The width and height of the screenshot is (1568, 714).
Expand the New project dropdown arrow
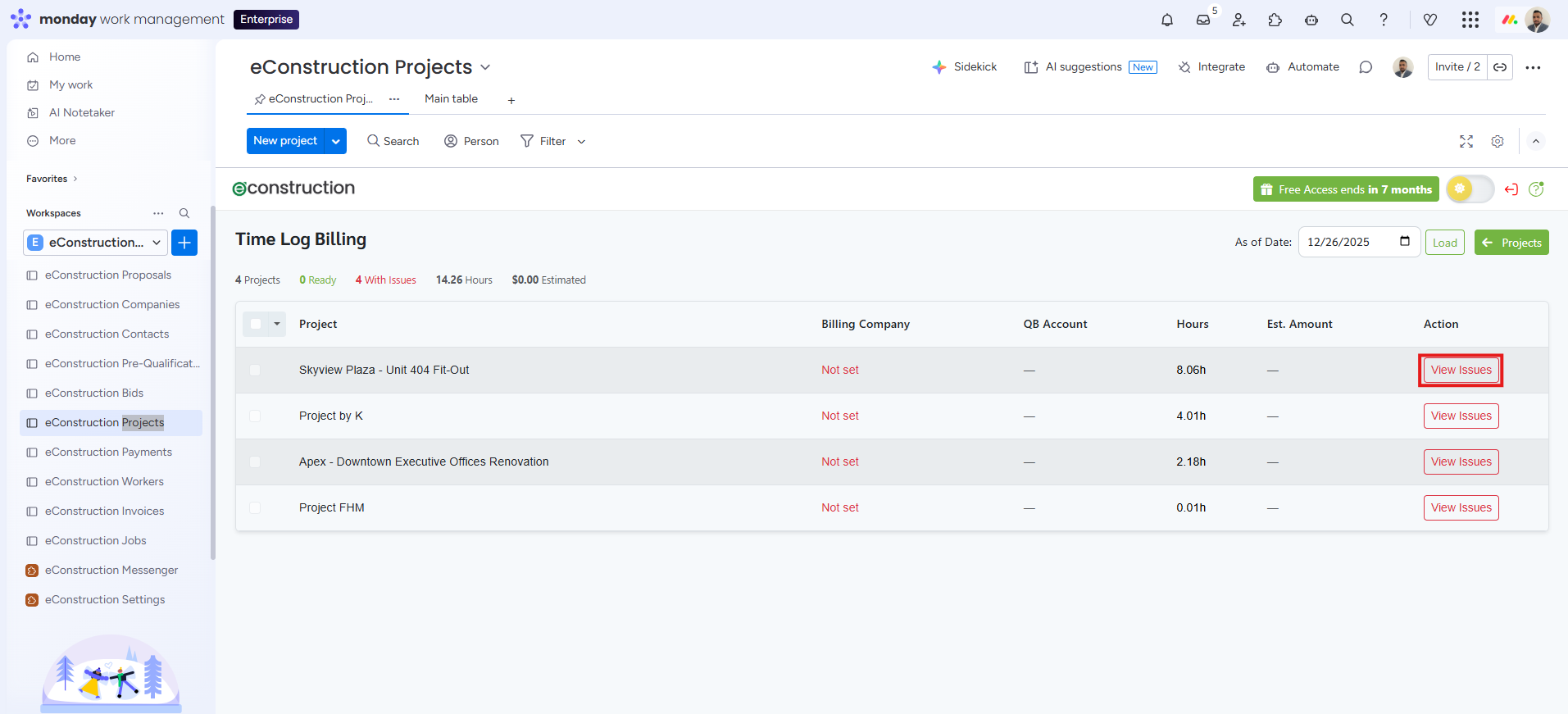336,141
